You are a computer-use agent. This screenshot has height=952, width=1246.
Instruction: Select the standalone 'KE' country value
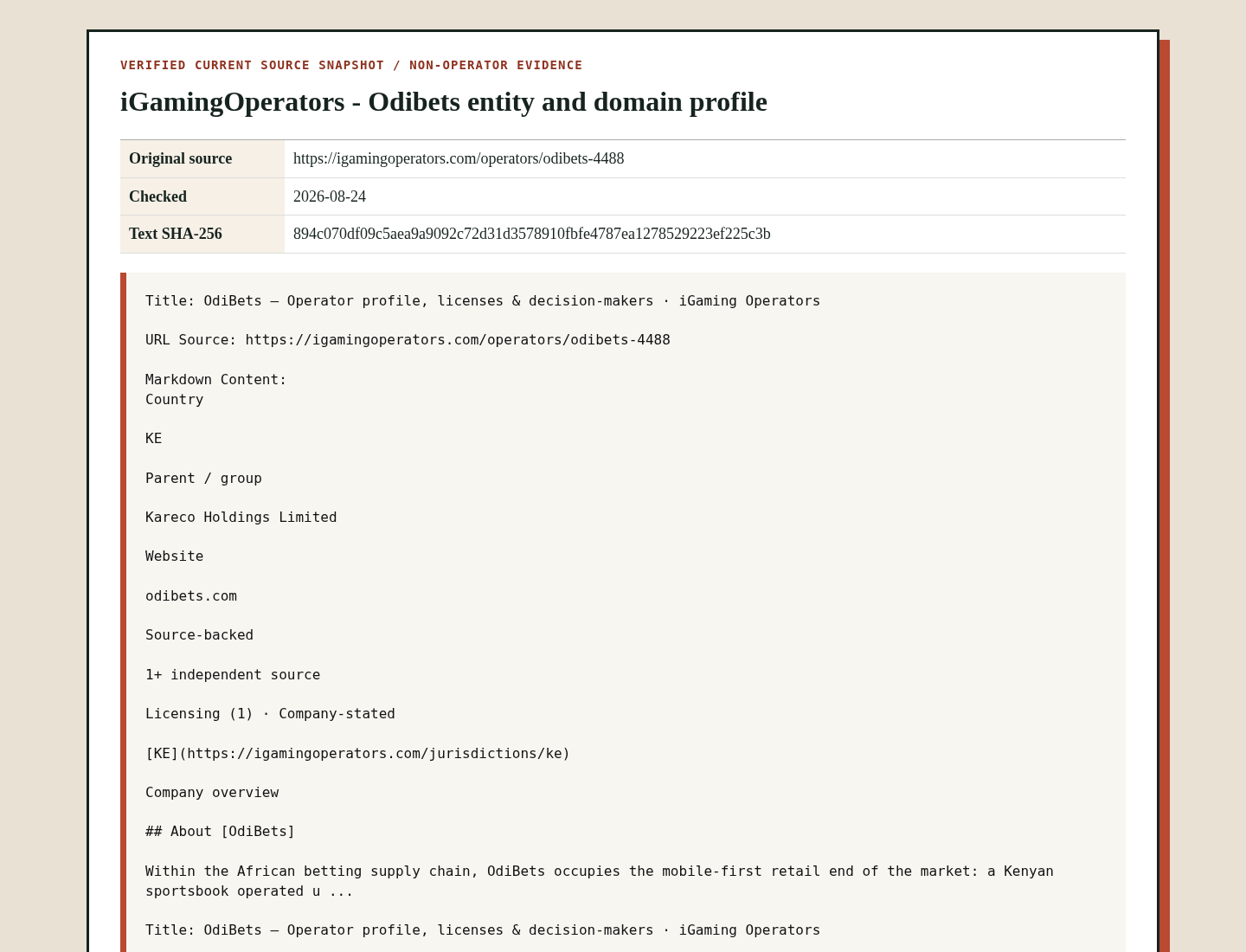(x=153, y=438)
